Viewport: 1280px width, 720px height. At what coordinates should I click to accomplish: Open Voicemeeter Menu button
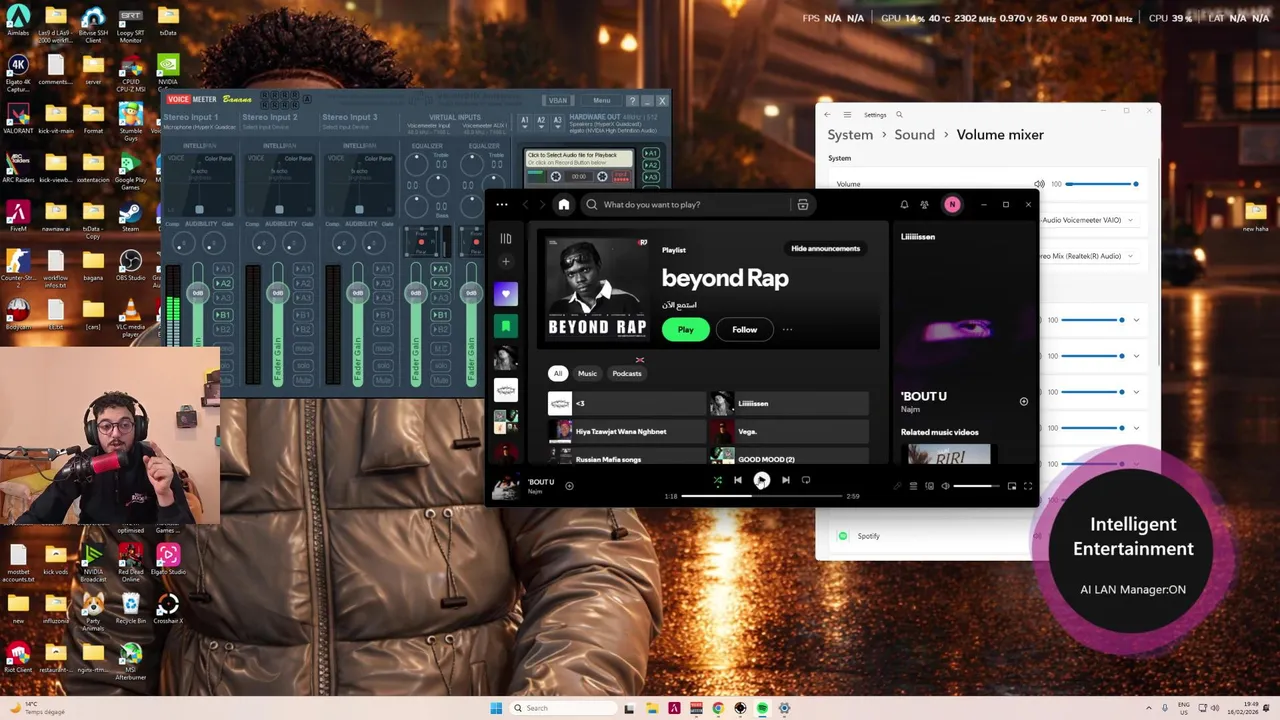click(601, 101)
